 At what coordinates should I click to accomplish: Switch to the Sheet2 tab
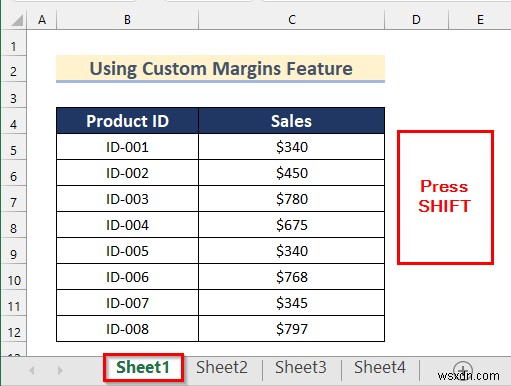(222, 367)
